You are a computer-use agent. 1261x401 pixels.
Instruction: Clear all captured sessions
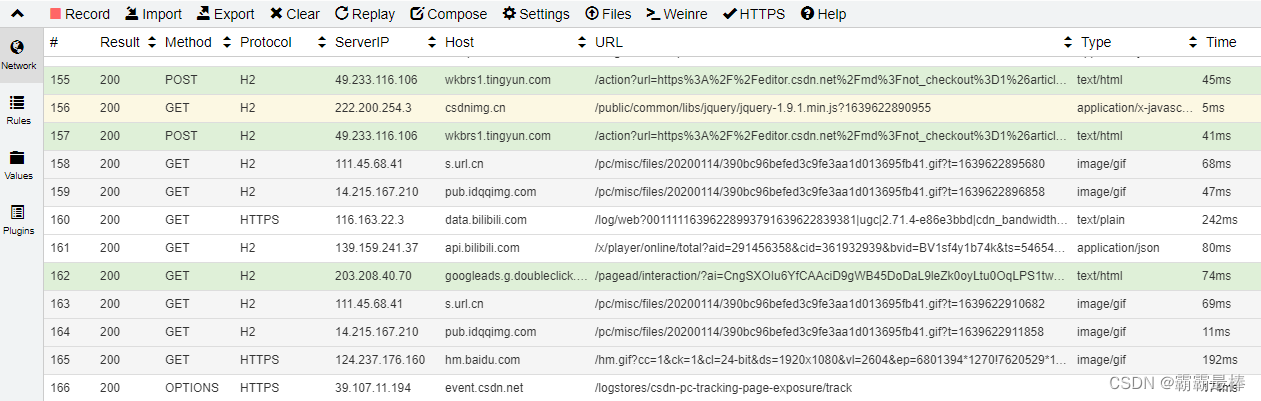click(x=295, y=14)
